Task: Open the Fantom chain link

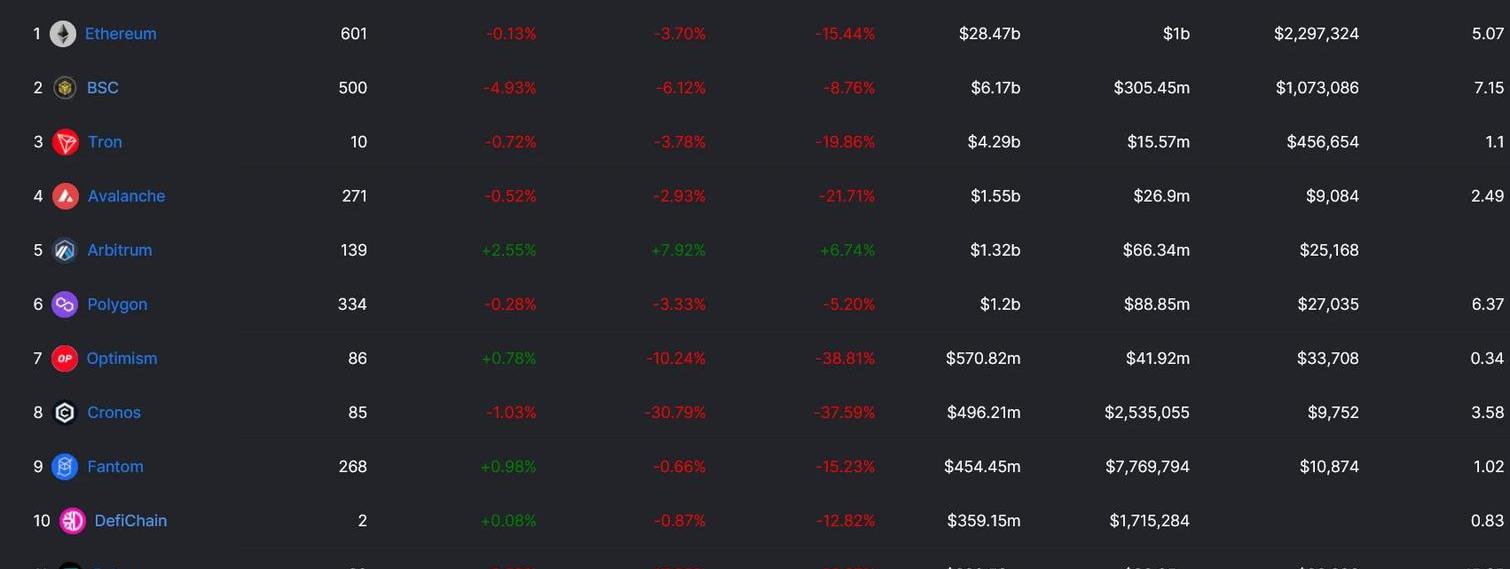Action: pyautogui.click(x=115, y=466)
